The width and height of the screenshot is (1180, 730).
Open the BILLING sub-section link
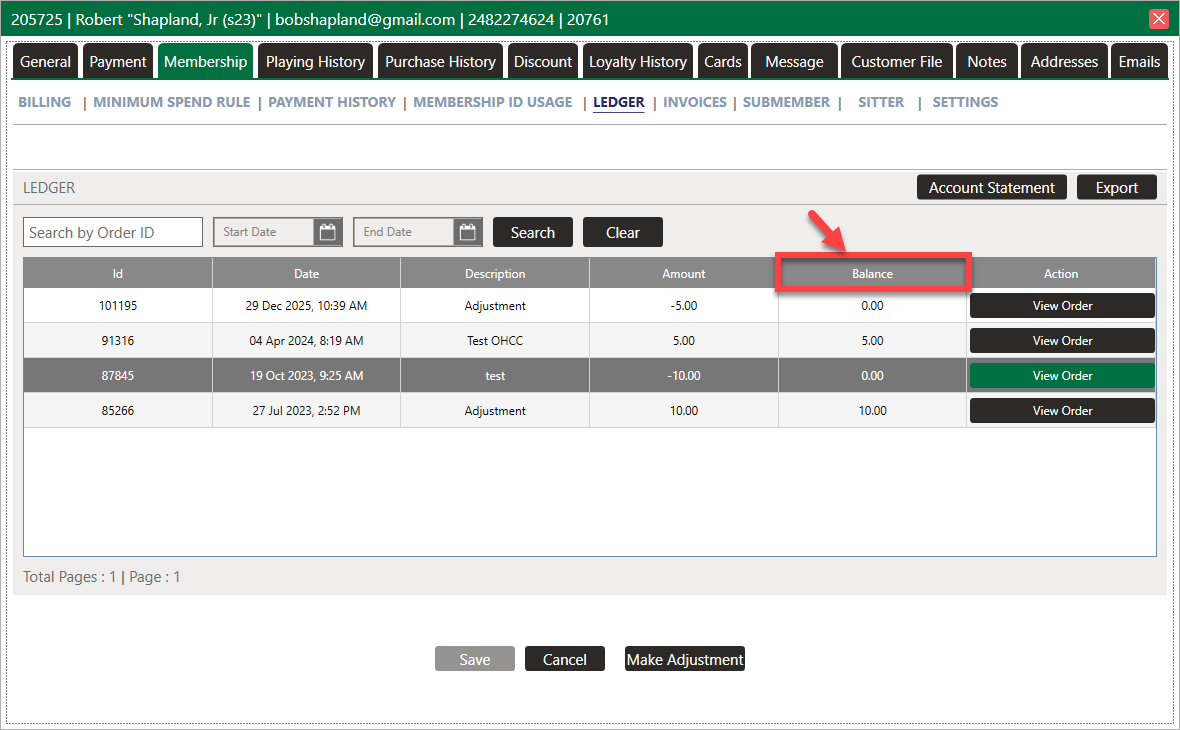click(x=45, y=102)
